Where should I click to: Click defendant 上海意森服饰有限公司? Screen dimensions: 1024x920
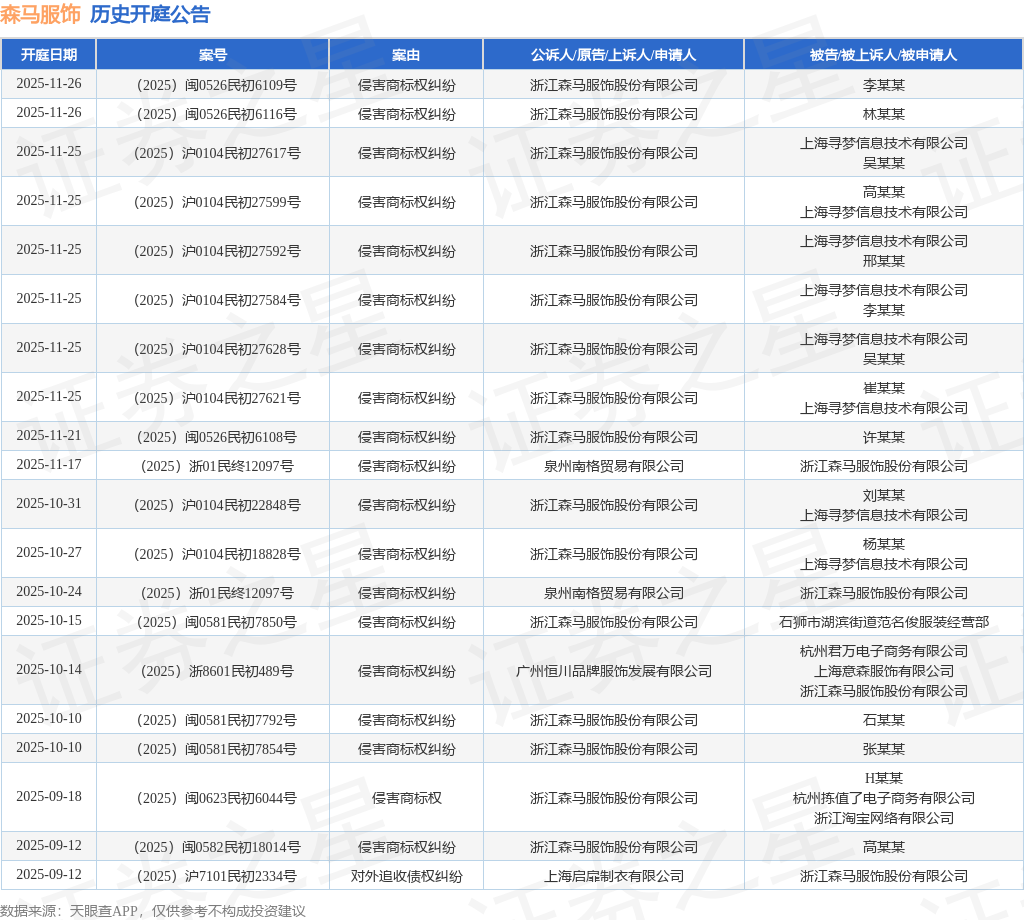[884, 671]
